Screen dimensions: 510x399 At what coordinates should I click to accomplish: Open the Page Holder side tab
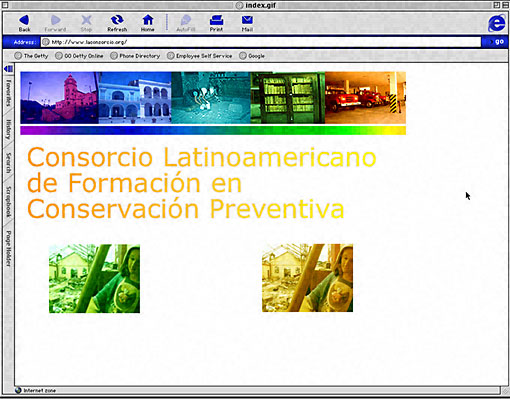click(x=8, y=248)
